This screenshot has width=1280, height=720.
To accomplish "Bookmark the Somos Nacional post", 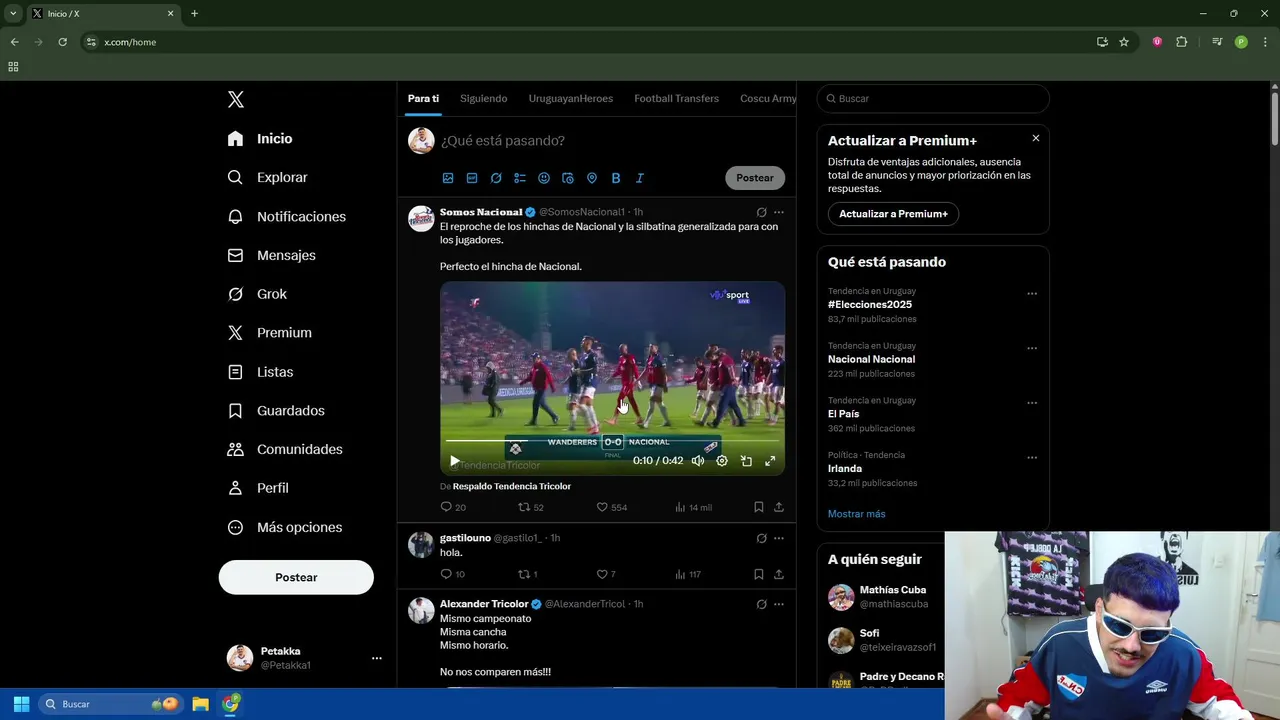I will 758,507.
